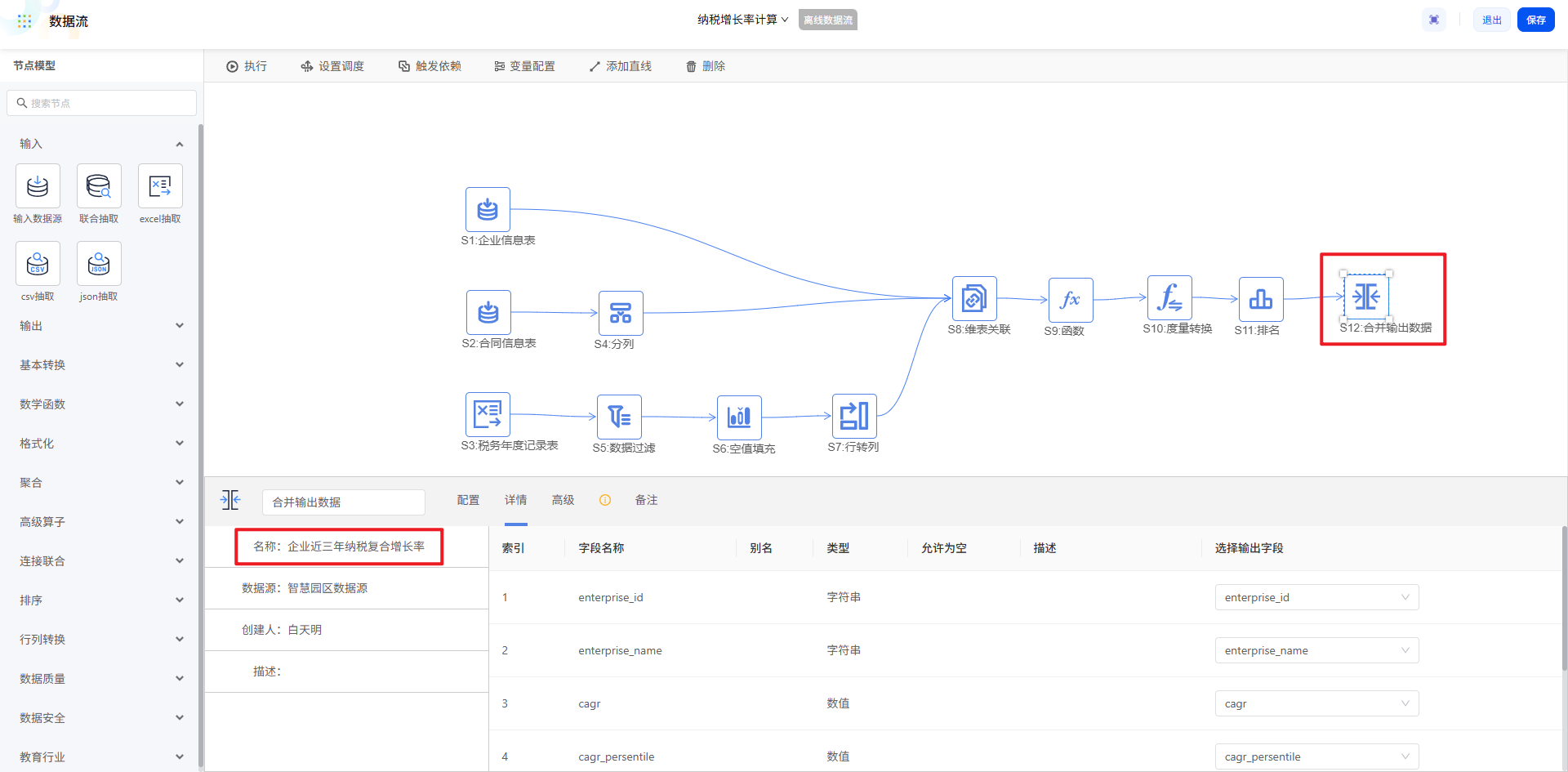Image resolution: width=1568 pixels, height=772 pixels.
Task: Click the S11 排名 node icon
Action: point(1260,299)
